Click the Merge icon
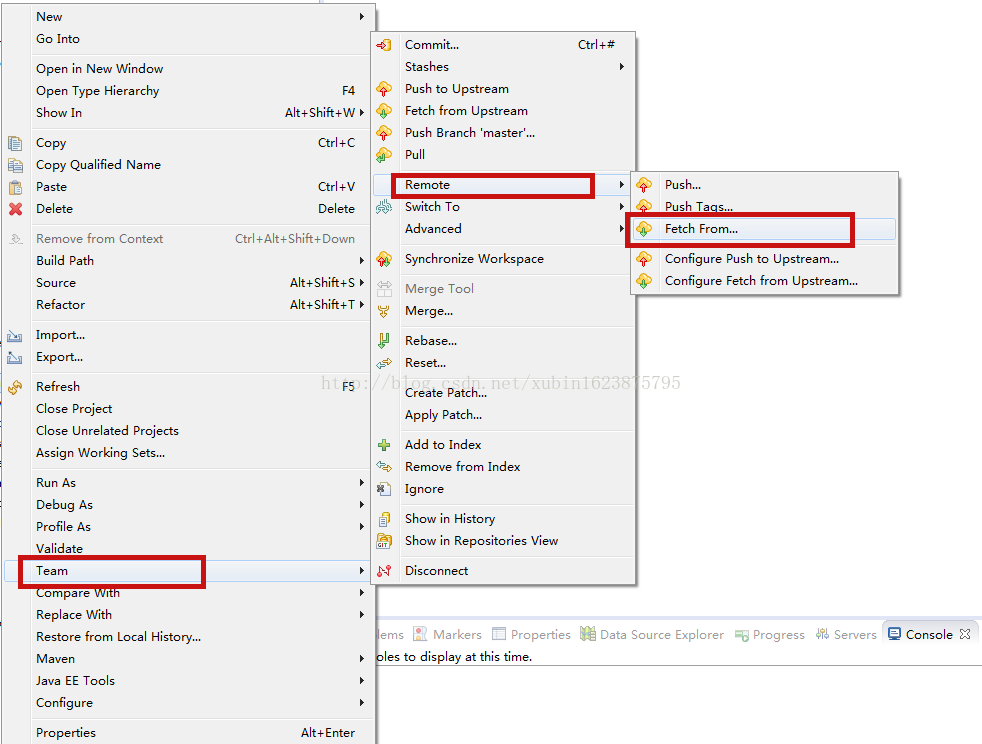The height and width of the screenshot is (744, 982). pyautogui.click(x=384, y=311)
